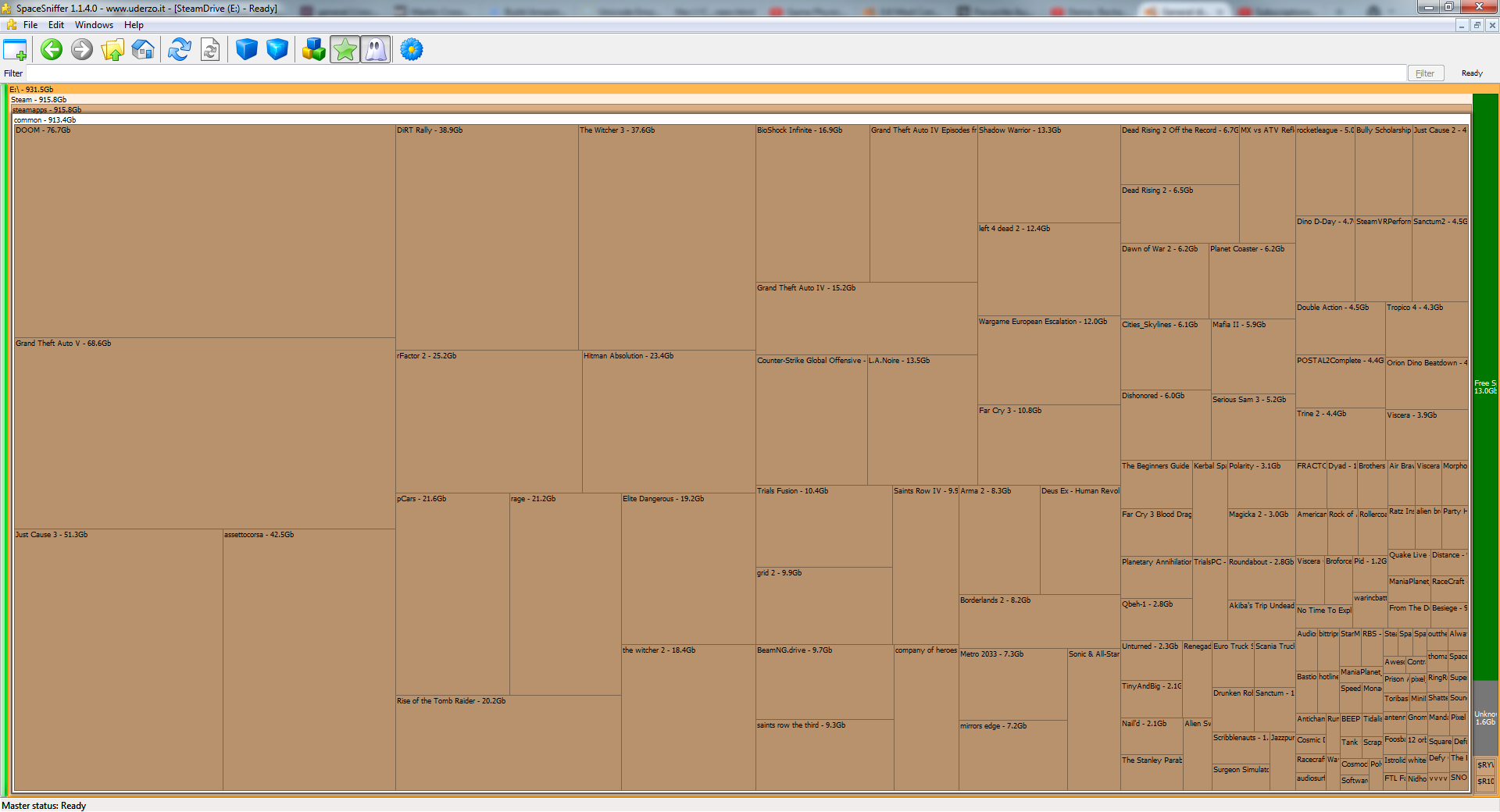The image size is (1500, 812).
Task: Select the common 913.4Gb folder bar
Action: [x=741, y=120]
